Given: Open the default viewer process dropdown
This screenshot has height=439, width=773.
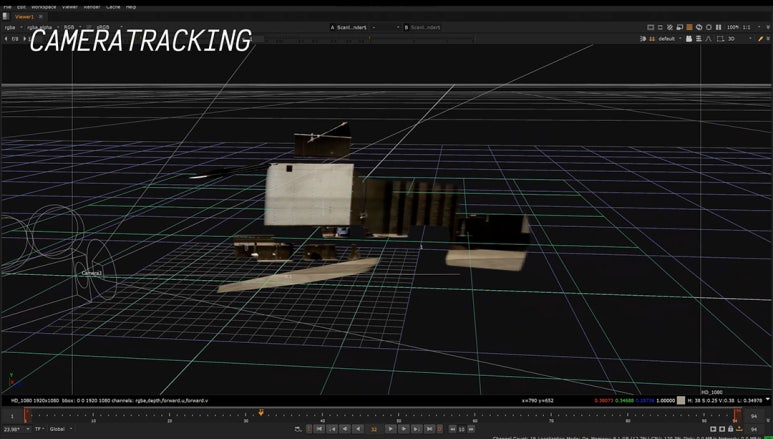Looking at the screenshot, I should (x=670, y=38).
